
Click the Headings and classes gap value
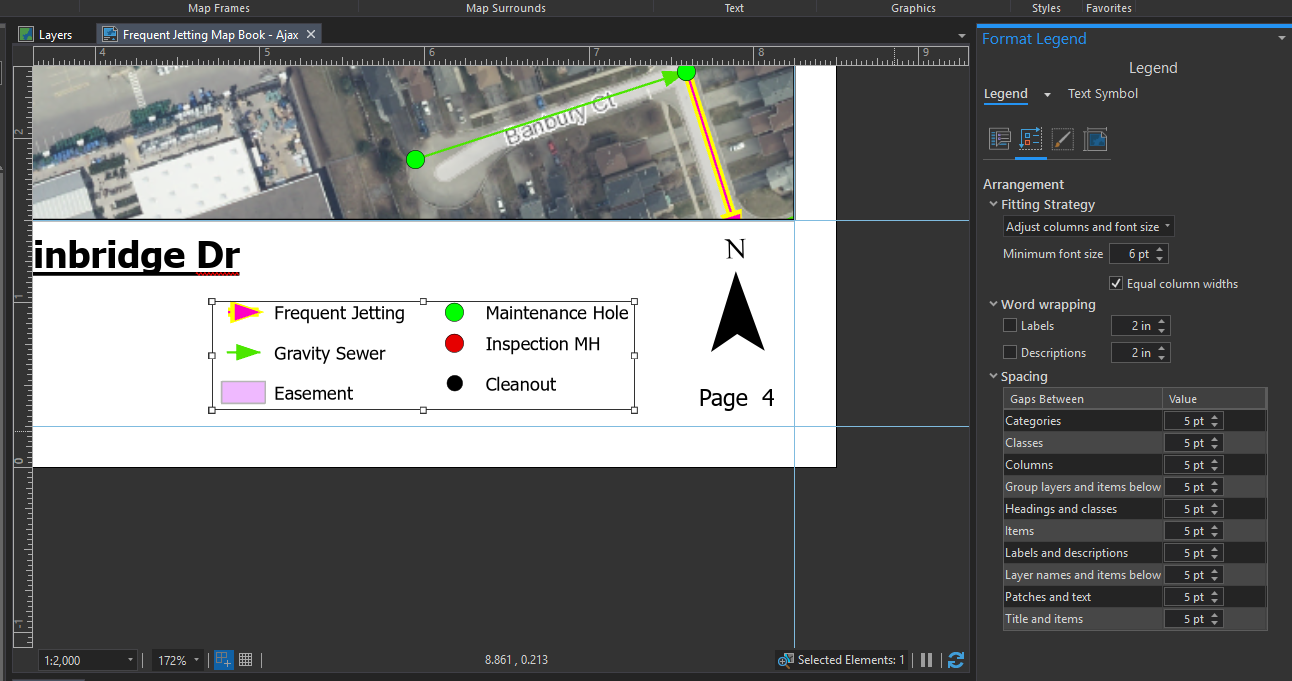click(1193, 509)
